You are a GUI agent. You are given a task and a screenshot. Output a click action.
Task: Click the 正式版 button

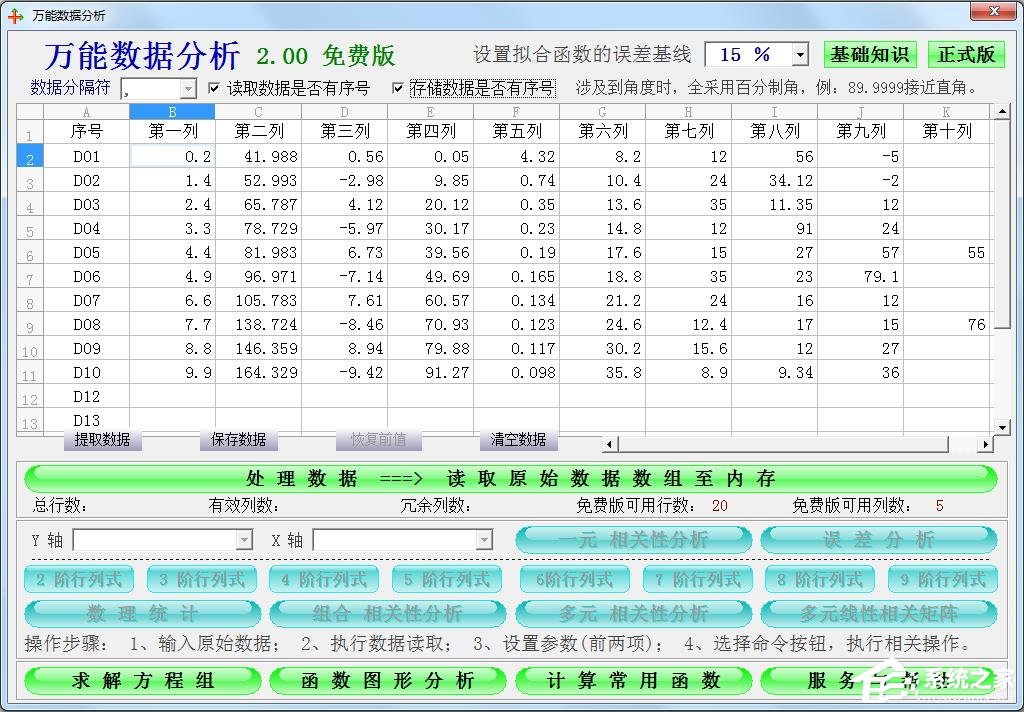966,55
